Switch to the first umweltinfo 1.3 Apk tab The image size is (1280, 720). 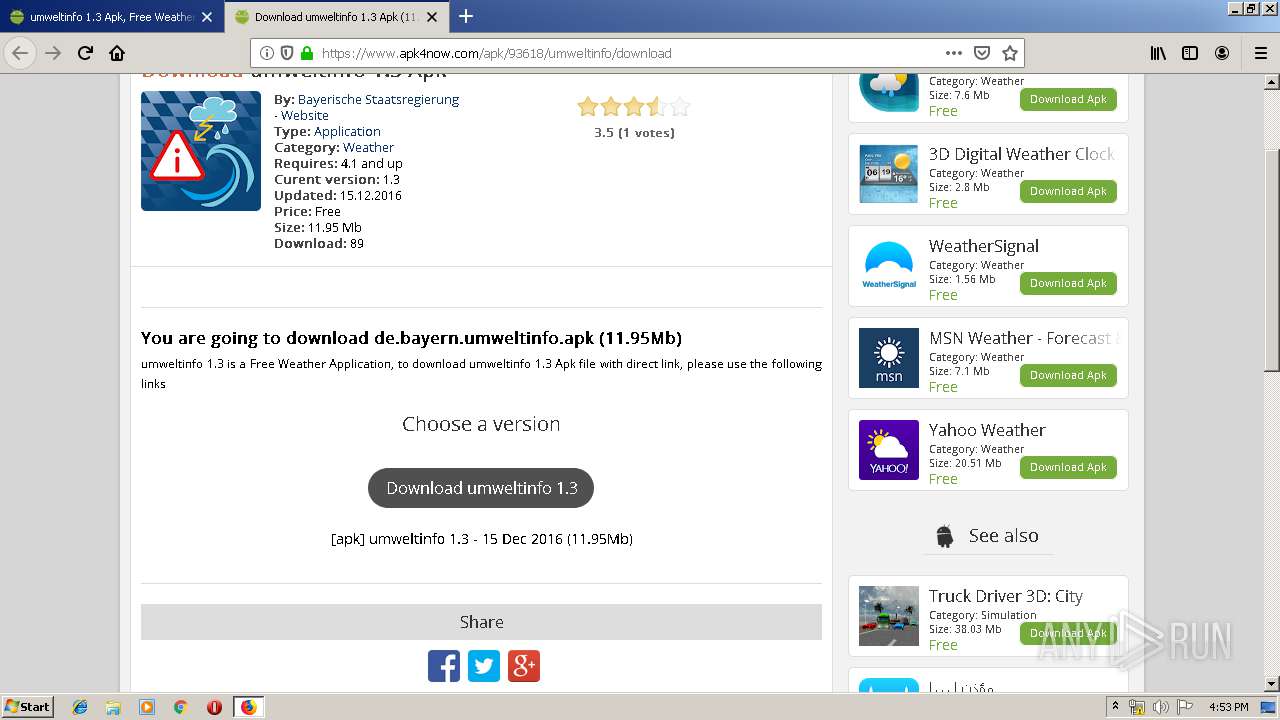[112, 17]
